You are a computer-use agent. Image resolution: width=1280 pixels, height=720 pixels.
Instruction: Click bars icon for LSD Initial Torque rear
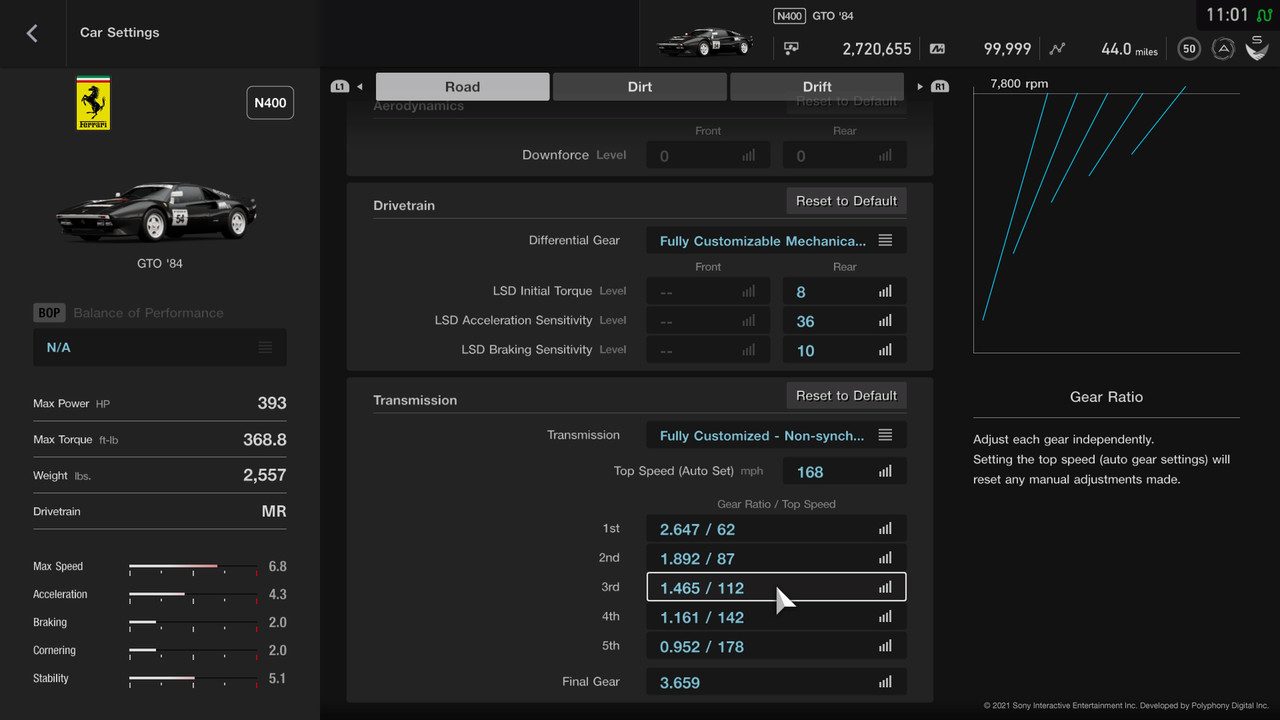click(885, 292)
